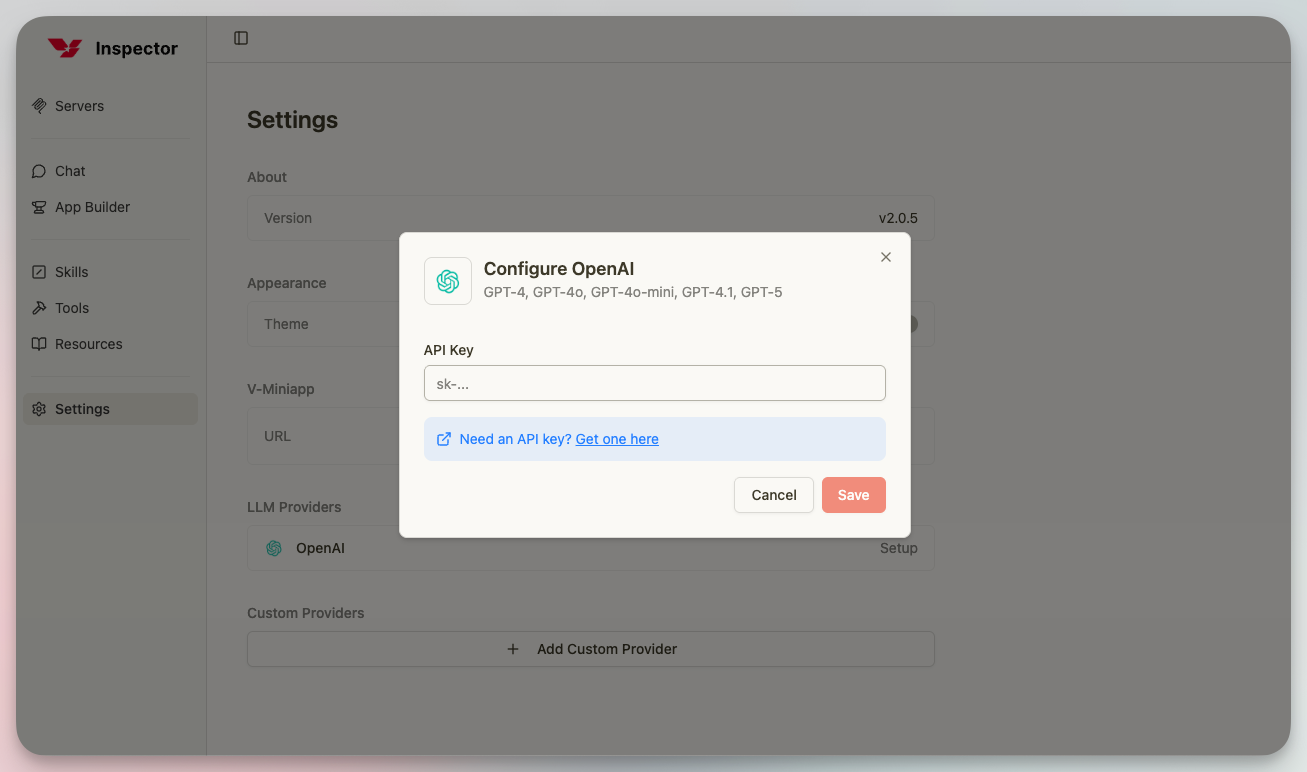
Task: Click the Servers icon in the sidebar
Action: point(39,106)
